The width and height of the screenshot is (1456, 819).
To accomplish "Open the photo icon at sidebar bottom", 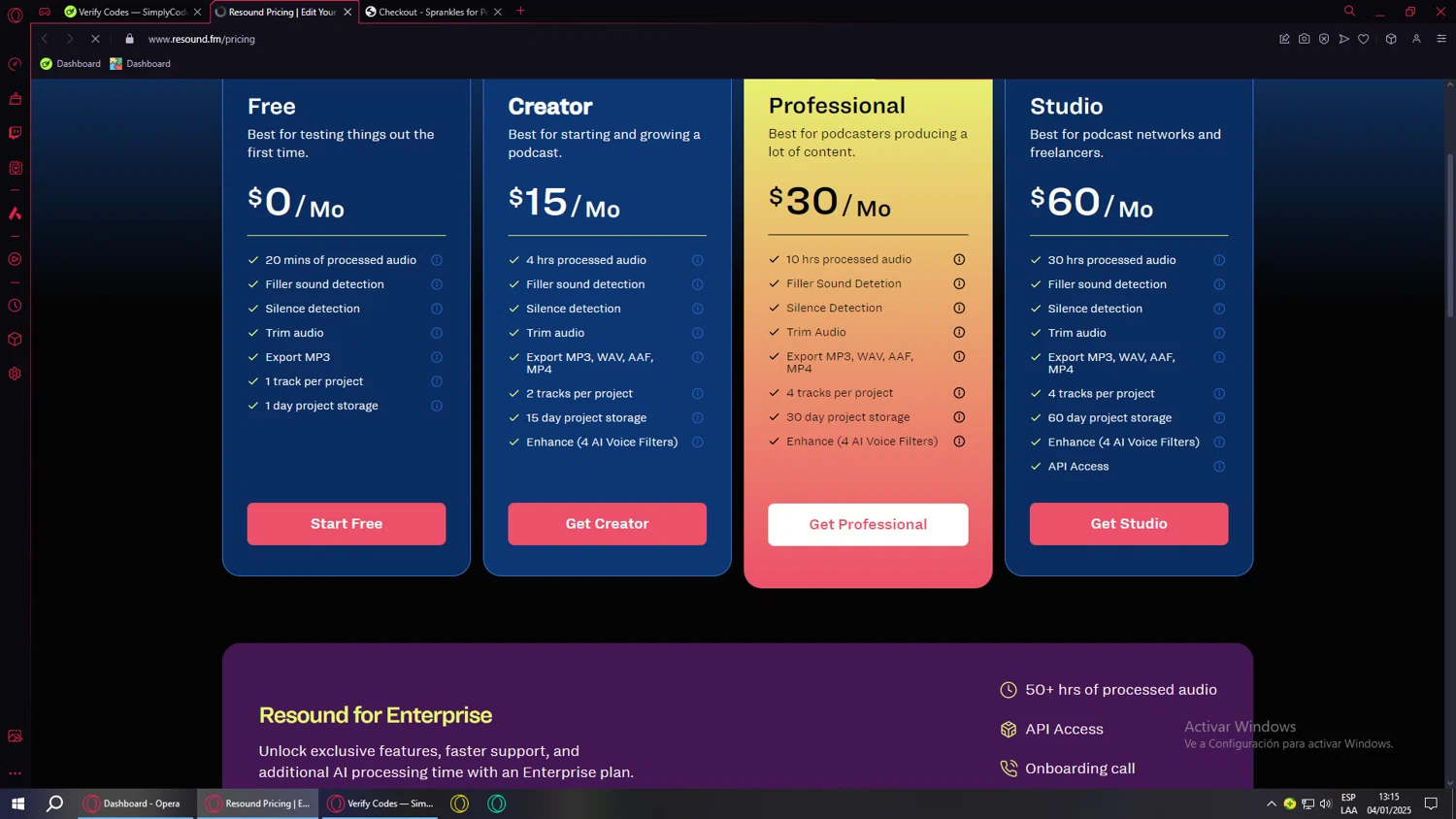I will (x=15, y=736).
